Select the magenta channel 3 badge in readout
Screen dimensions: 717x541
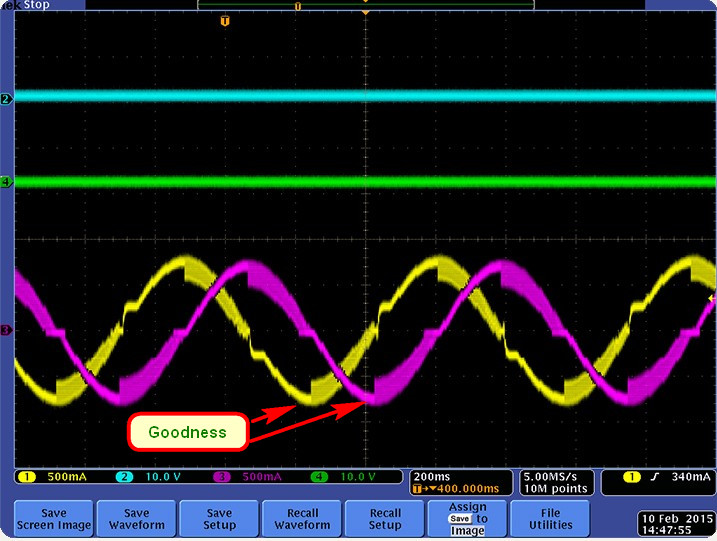tap(221, 477)
